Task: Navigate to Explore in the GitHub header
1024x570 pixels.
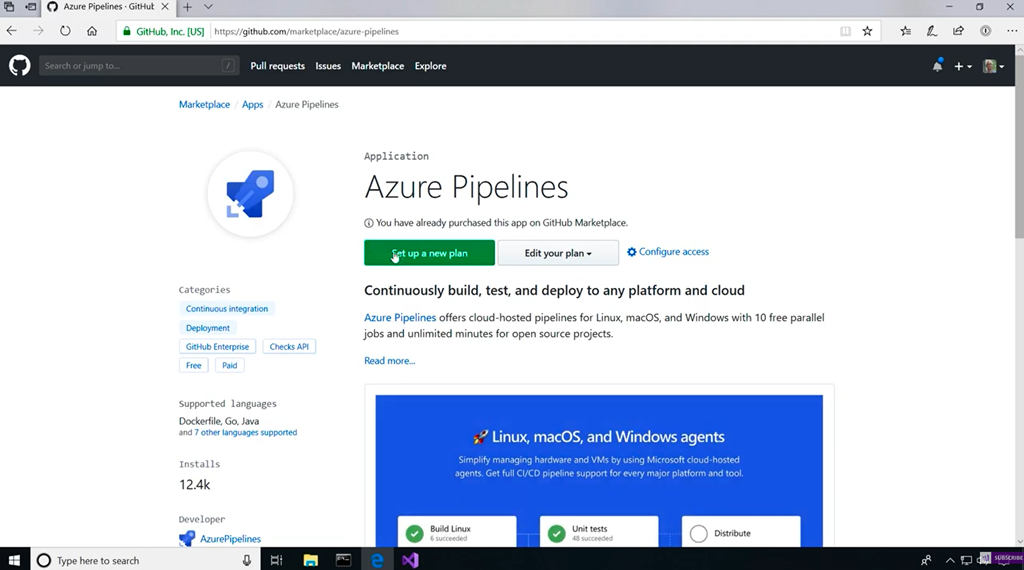Action: coord(430,66)
